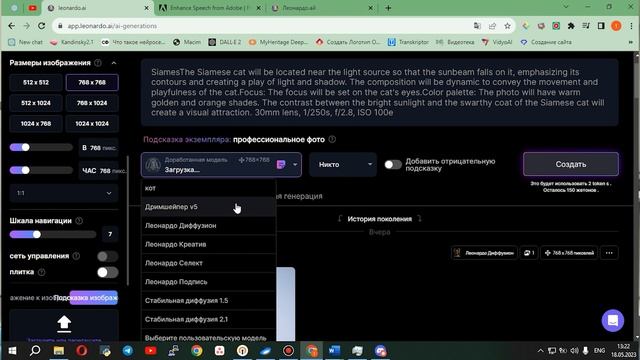Viewport: 640px width, 360px height.
Task: Click the кот search field in model list
Action: (209, 188)
